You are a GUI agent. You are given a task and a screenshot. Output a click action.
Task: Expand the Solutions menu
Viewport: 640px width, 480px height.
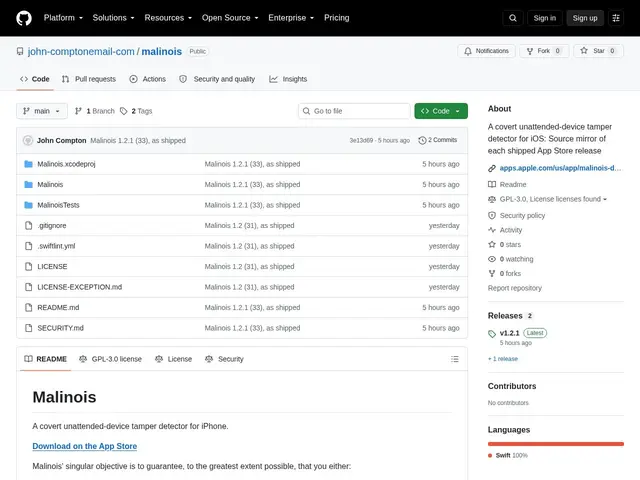click(x=113, y=18)
